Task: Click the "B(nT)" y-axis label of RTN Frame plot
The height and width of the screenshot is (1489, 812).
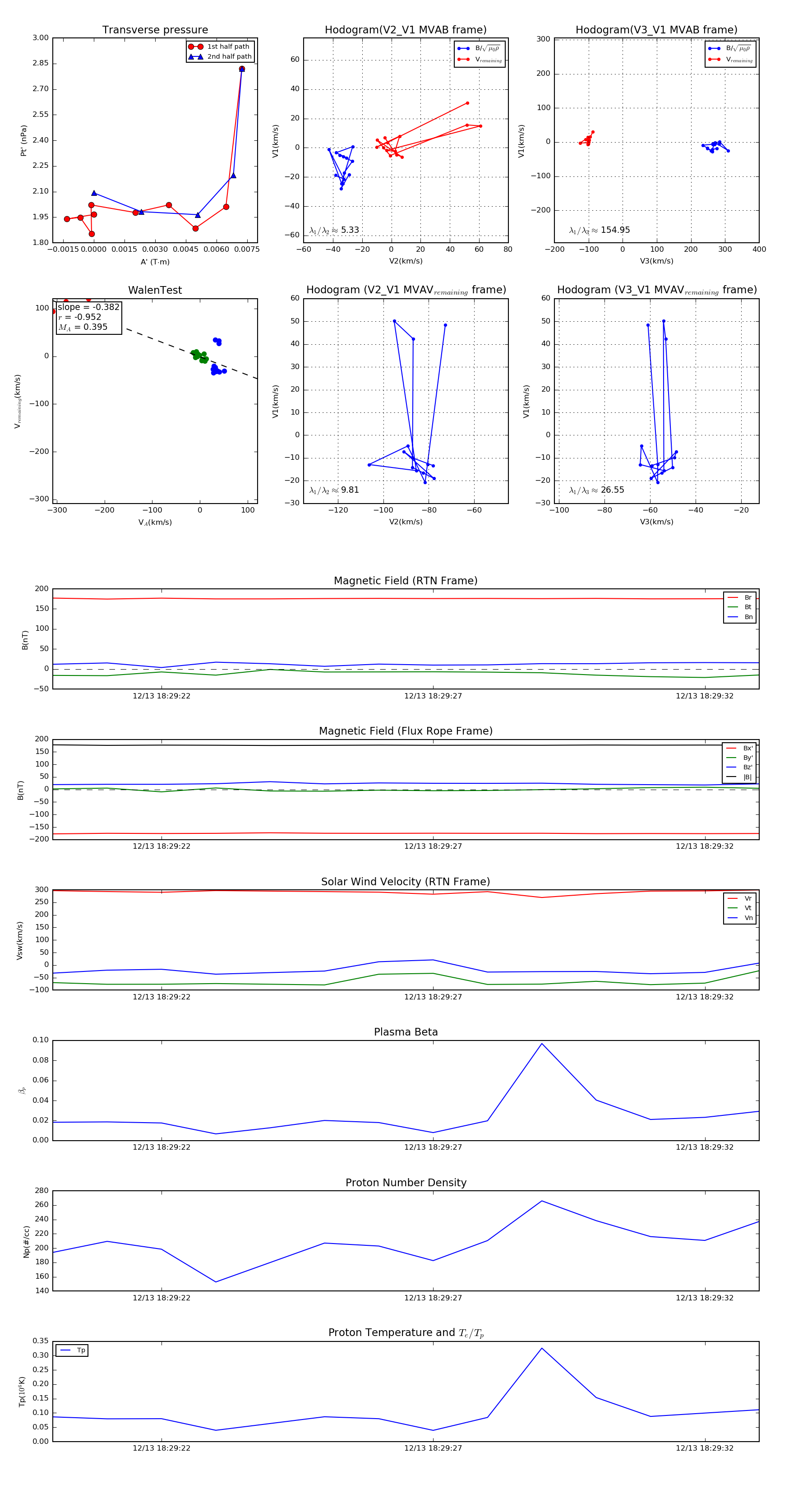Action: 25,640
